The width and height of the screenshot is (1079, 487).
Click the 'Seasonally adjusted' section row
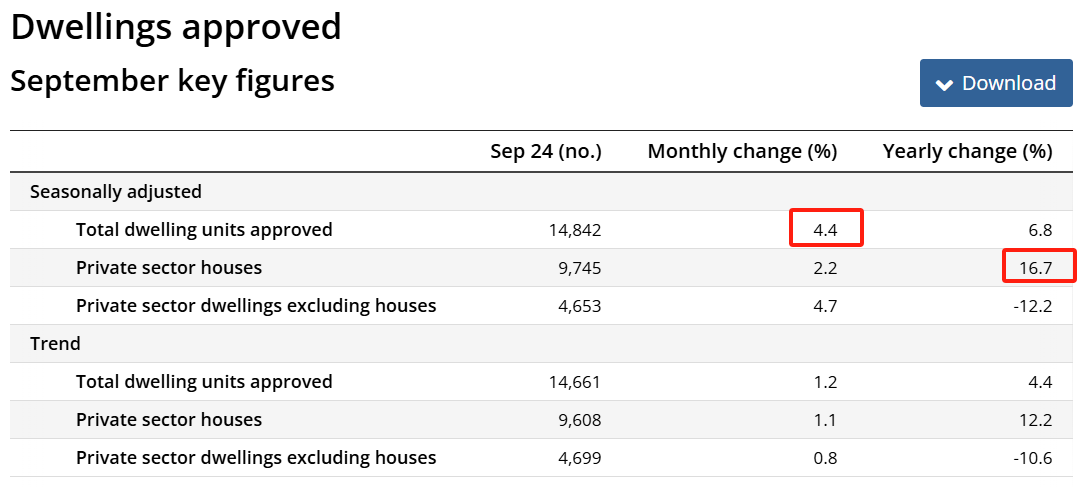coord(116,191)
